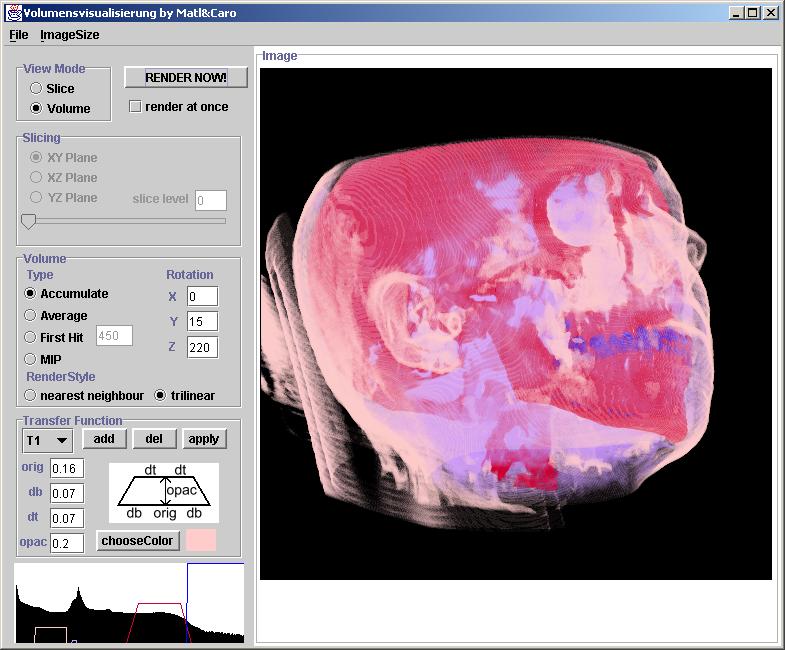785x650 pixels.
Task: Apply the transfer function settings
Action: point(204,439)
